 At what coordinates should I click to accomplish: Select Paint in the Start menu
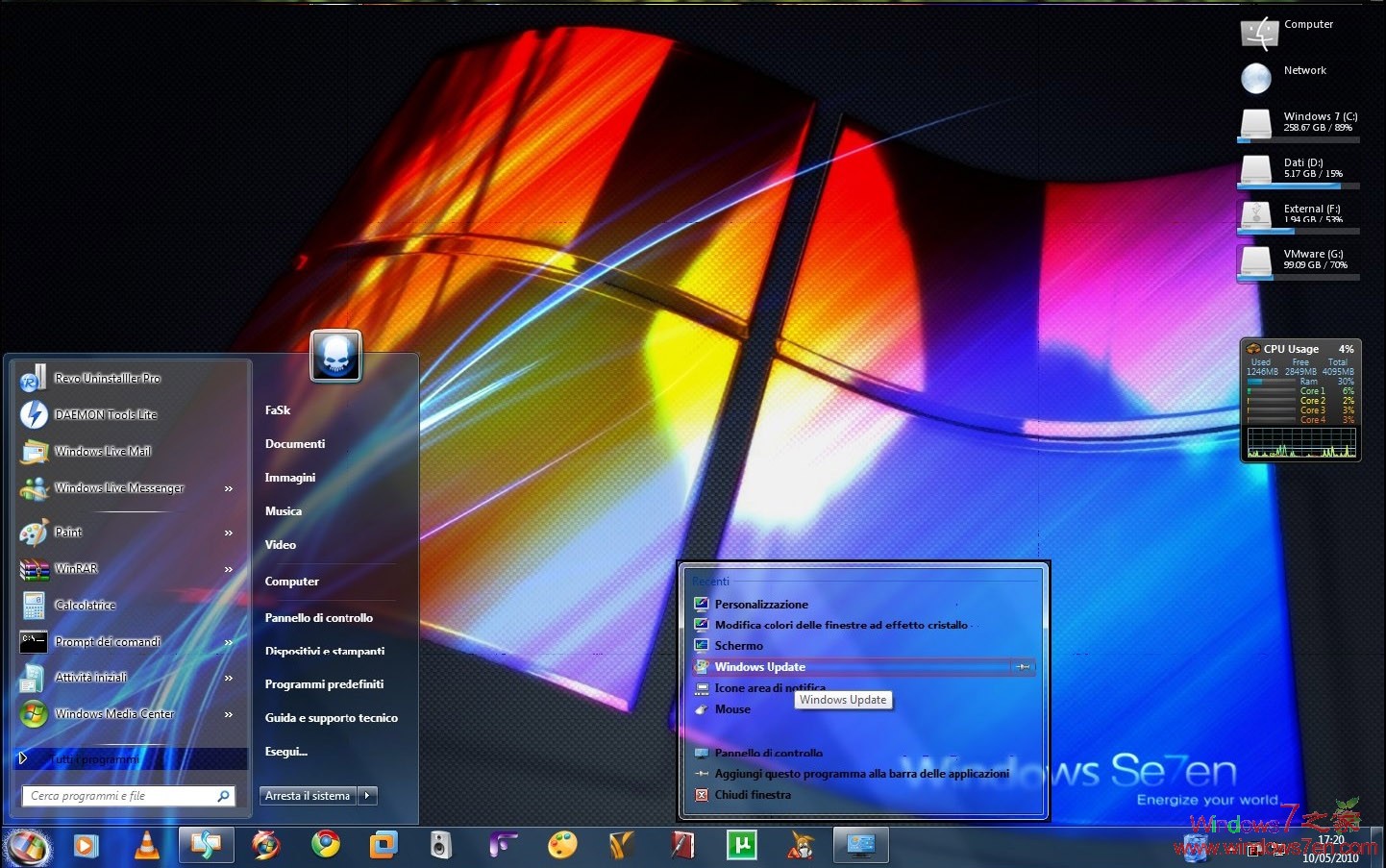click(68, 532)
